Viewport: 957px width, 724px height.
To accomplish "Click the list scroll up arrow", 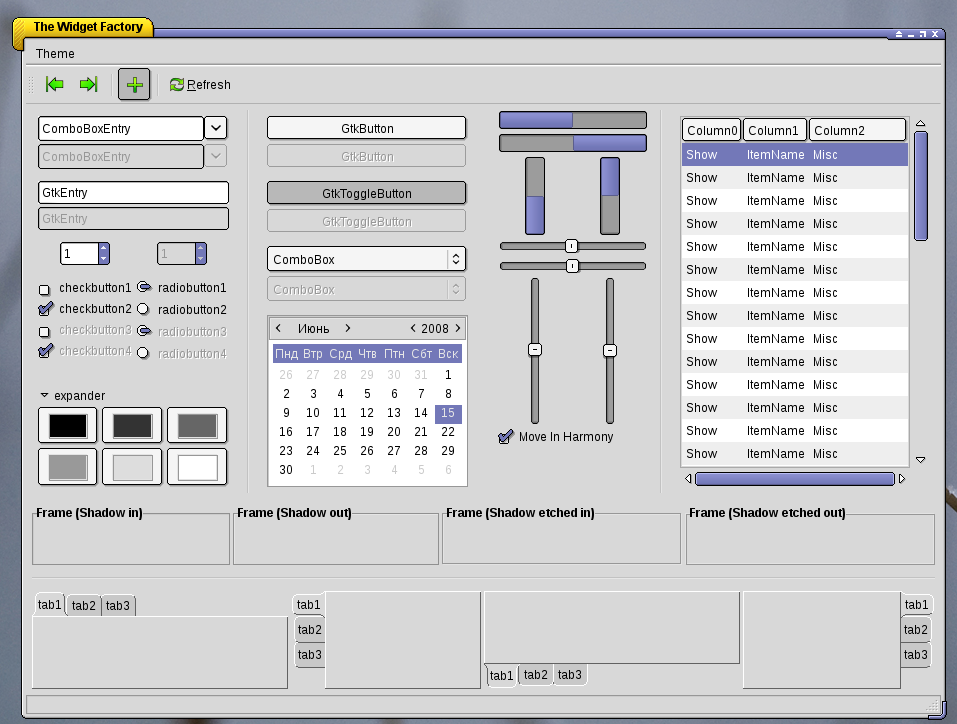I will click(x=920, y=124).
